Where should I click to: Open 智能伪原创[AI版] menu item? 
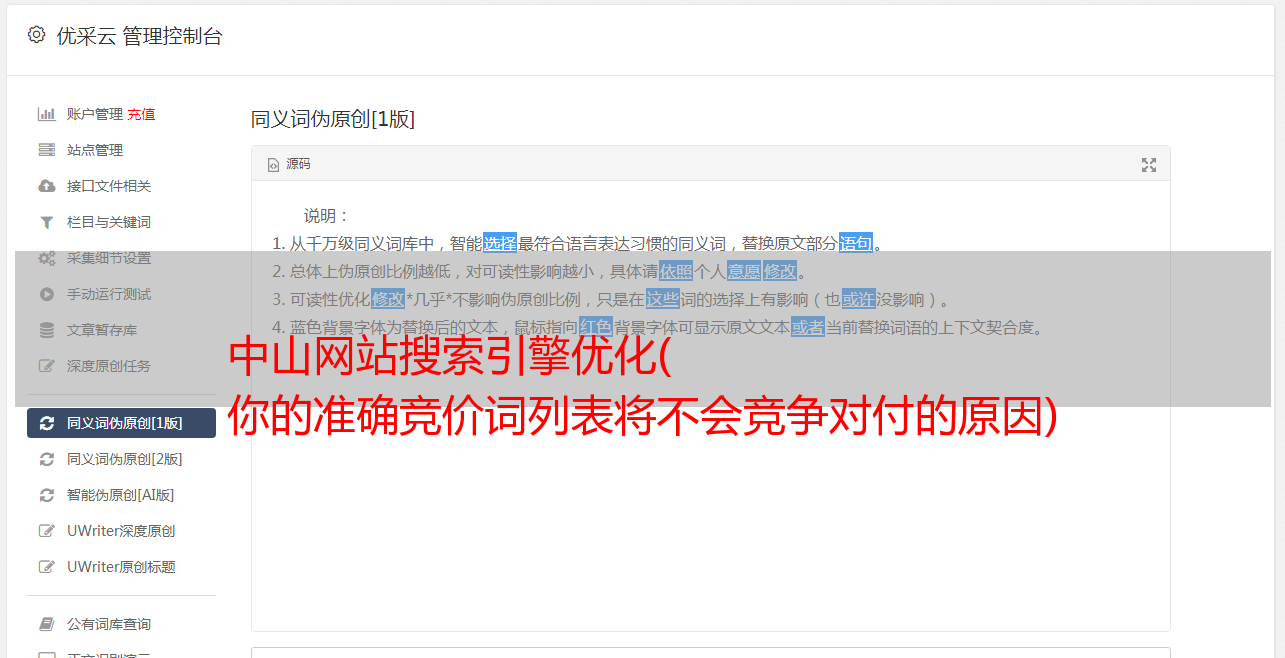[121, 495]
